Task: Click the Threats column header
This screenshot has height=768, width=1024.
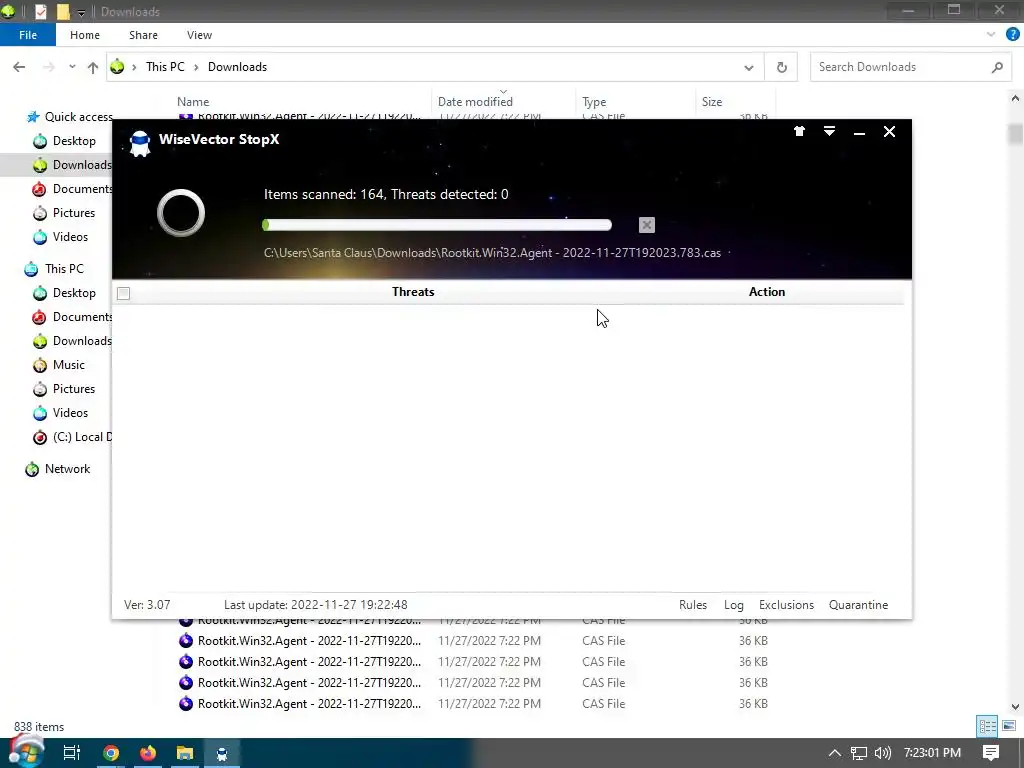Action: (413, 292)
